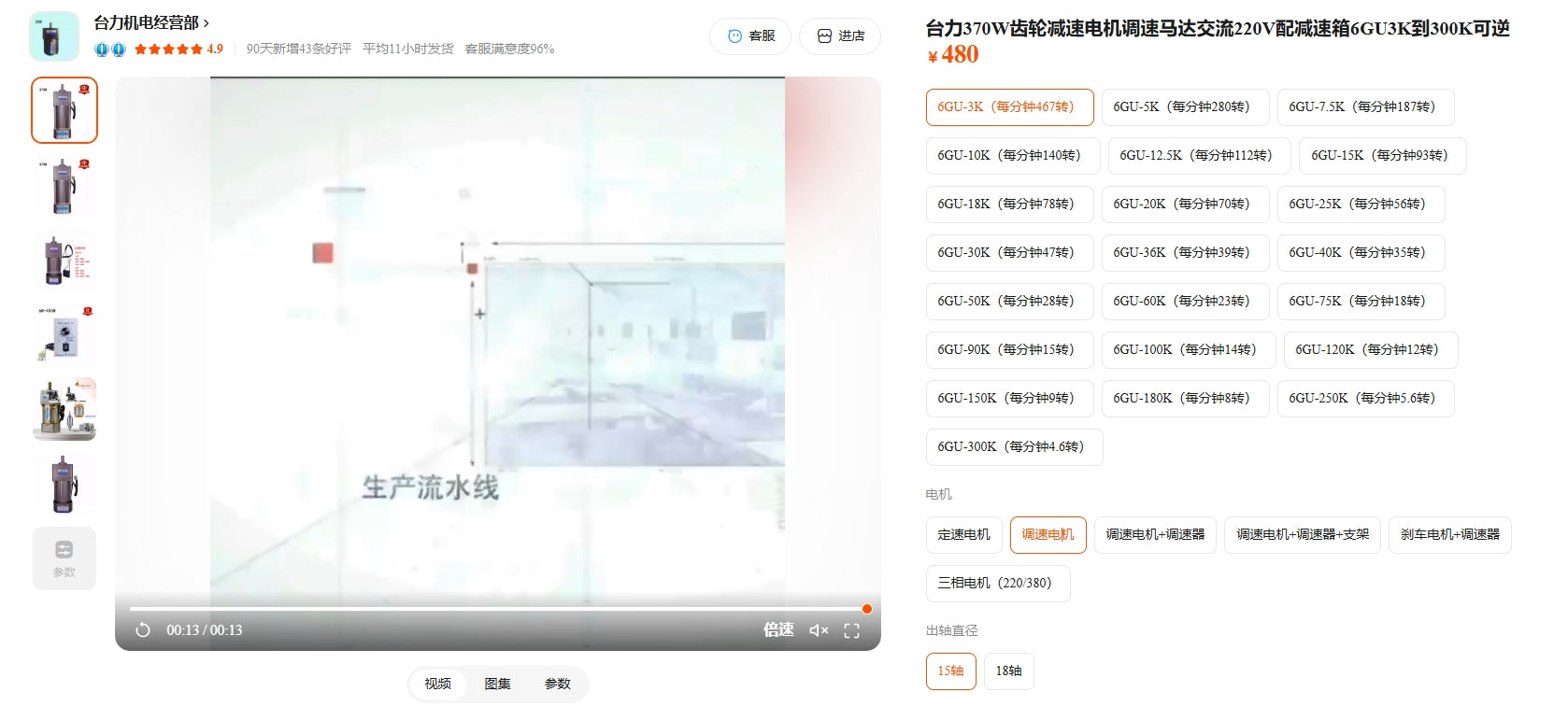
Task: Click the 进店 enter shop button
Action: (x=840, y=36)
